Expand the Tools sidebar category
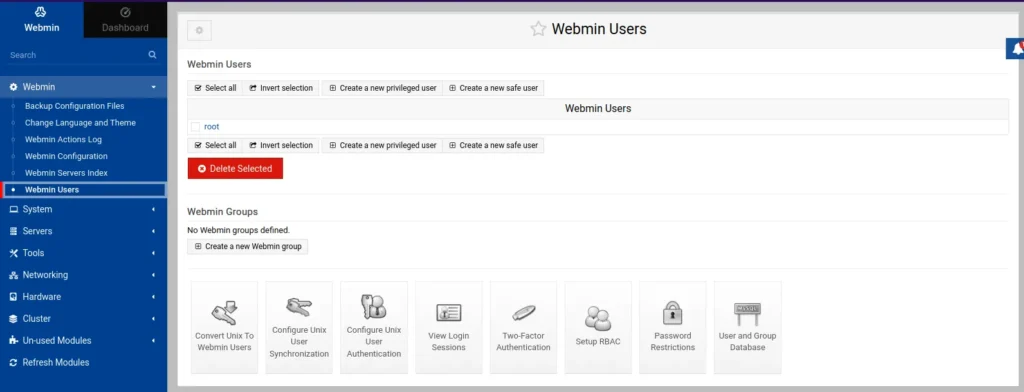The height and width of the screenshot is (392, 1024). (x=84, y=253)
